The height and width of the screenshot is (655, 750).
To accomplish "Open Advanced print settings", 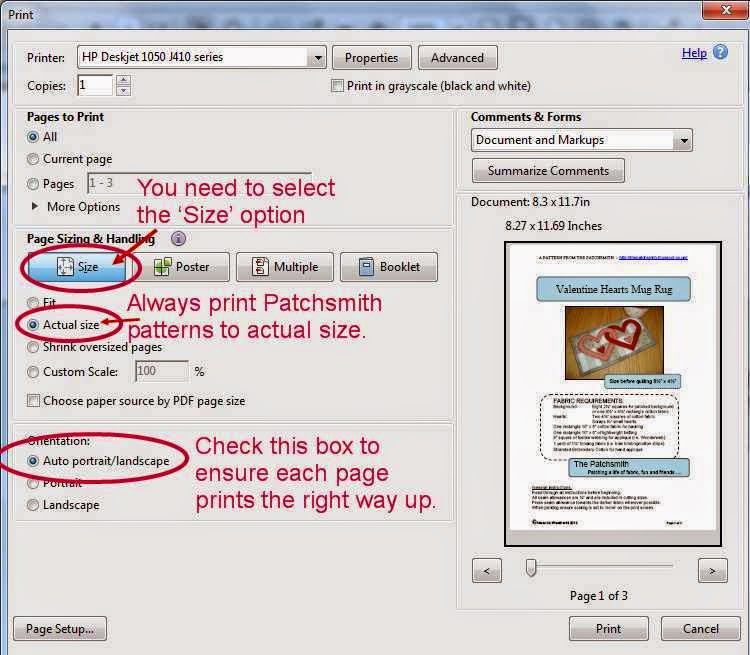I will [x=458, y=58].
